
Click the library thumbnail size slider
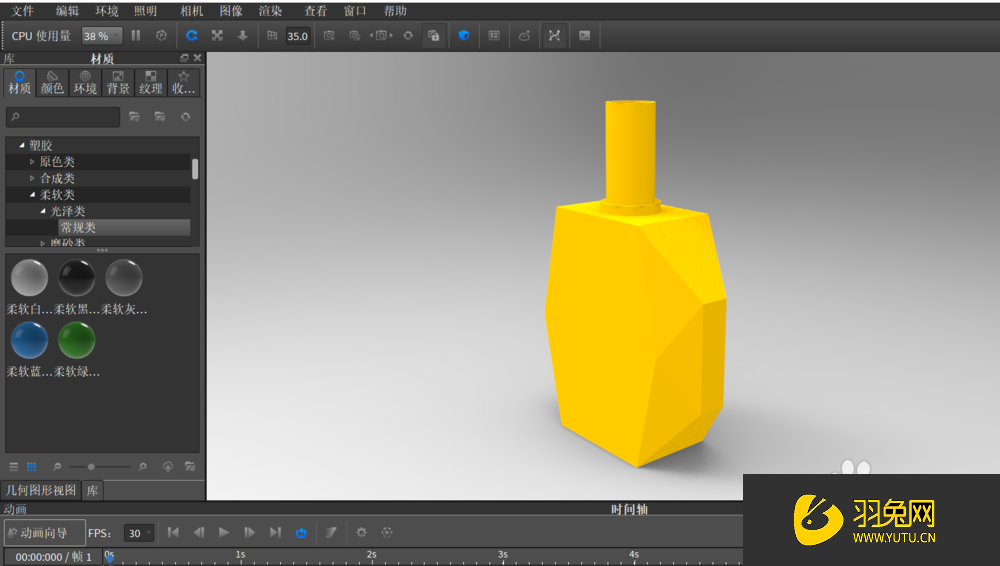[92, 467]
